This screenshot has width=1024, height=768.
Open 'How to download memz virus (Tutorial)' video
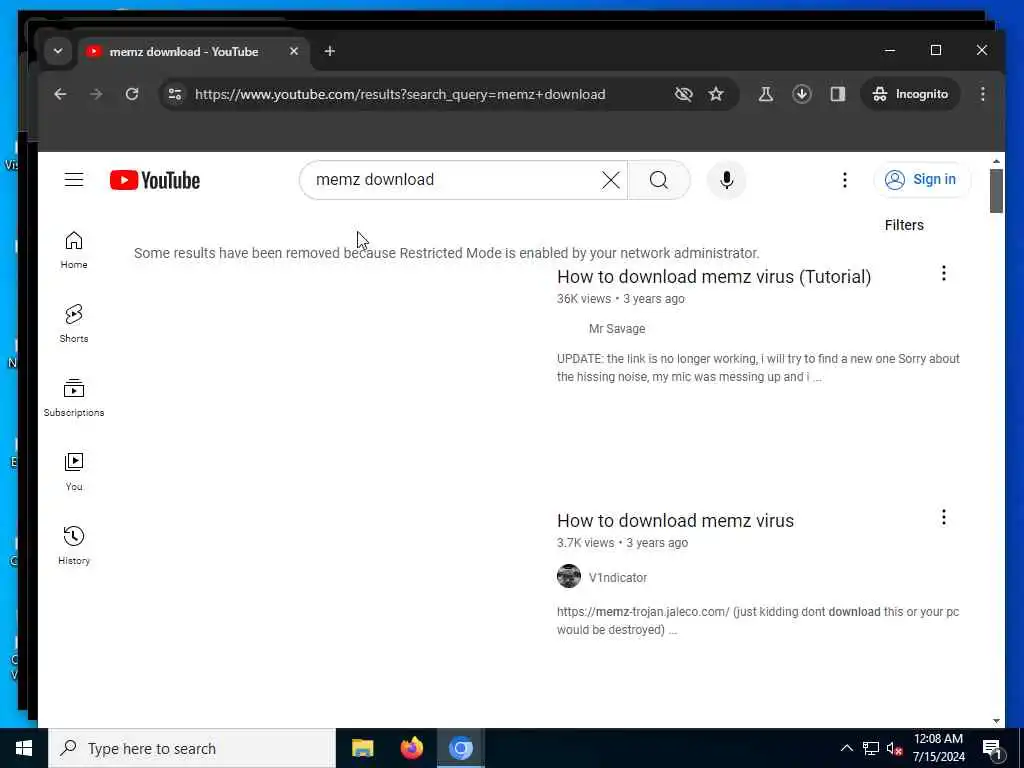point(714,277)
